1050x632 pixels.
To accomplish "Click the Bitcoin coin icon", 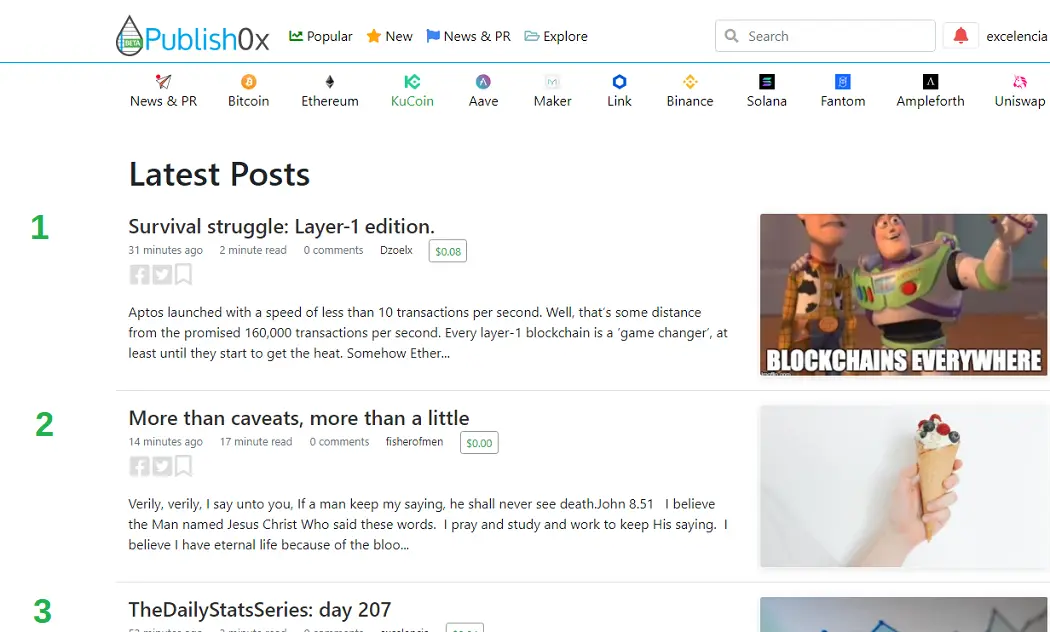I will tap(248, 82).
